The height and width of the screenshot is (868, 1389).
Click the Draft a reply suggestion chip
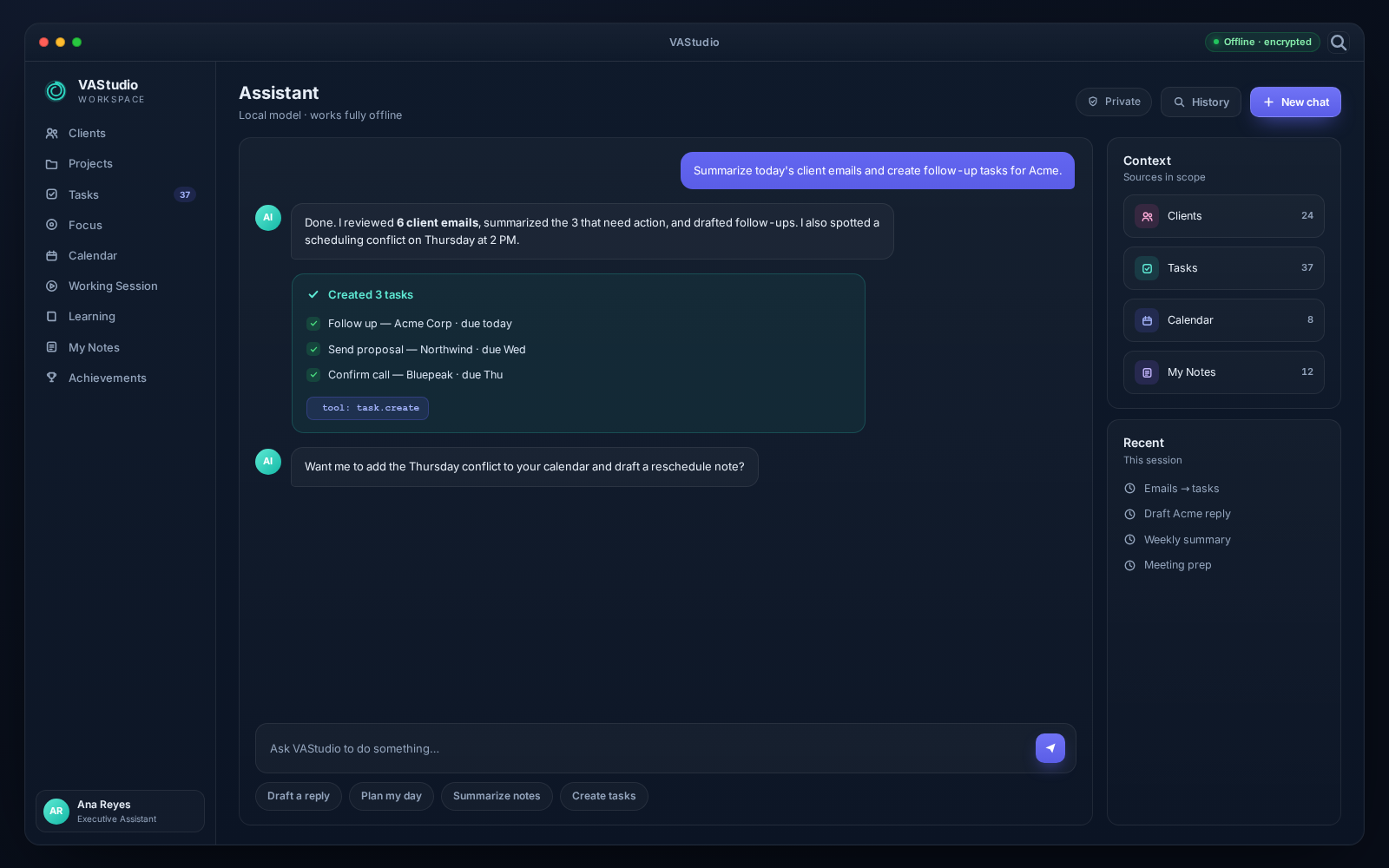tap(299, 796)
